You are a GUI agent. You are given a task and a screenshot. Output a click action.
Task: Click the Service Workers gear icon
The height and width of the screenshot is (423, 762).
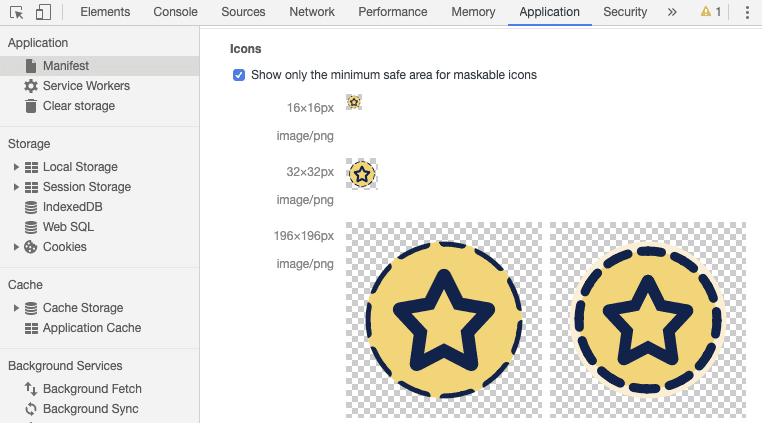(31, 86)
